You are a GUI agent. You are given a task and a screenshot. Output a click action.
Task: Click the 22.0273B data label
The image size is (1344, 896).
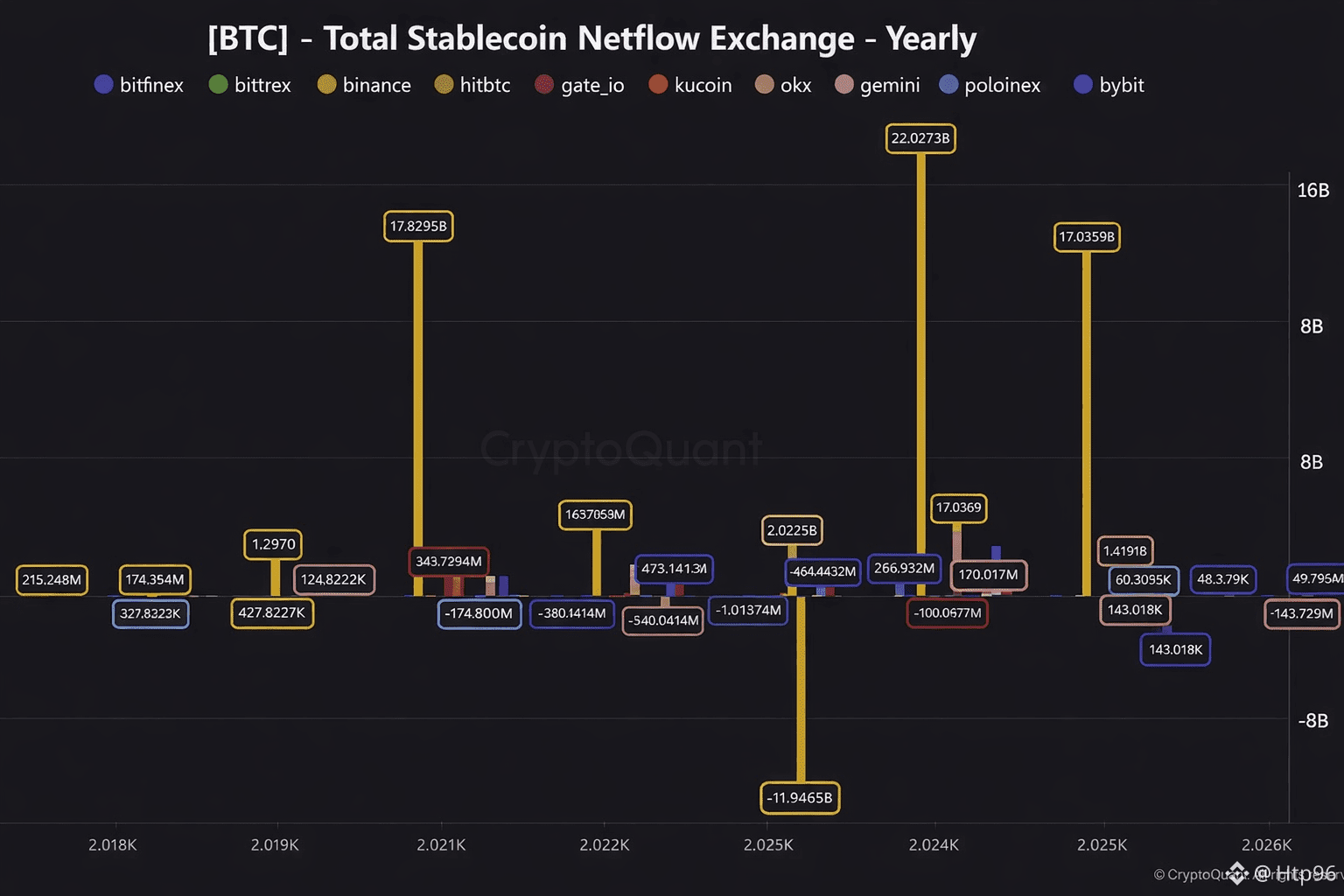pyautogui.click(x=920, y=138)
